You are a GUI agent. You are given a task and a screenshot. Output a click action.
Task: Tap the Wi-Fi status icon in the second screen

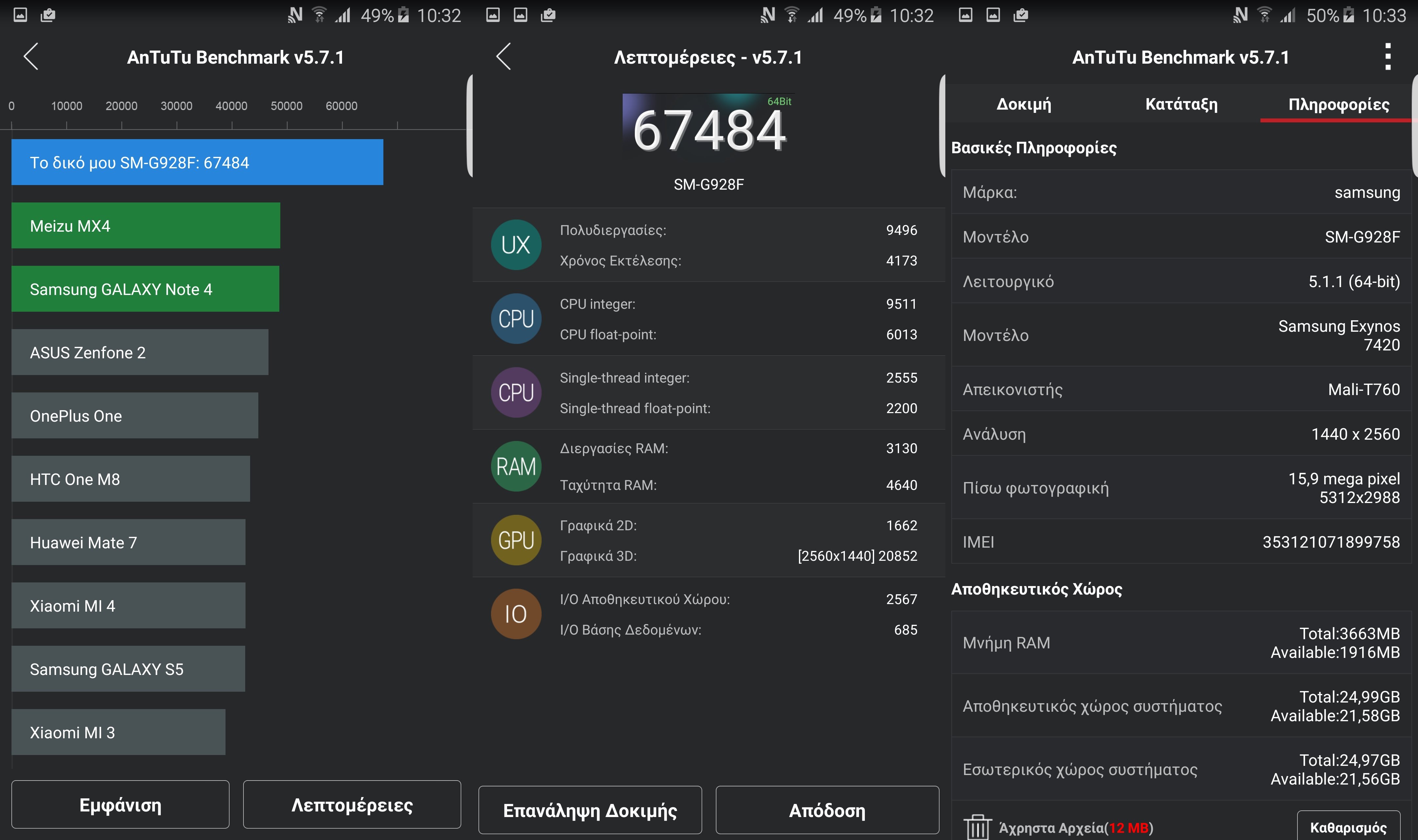792,15
